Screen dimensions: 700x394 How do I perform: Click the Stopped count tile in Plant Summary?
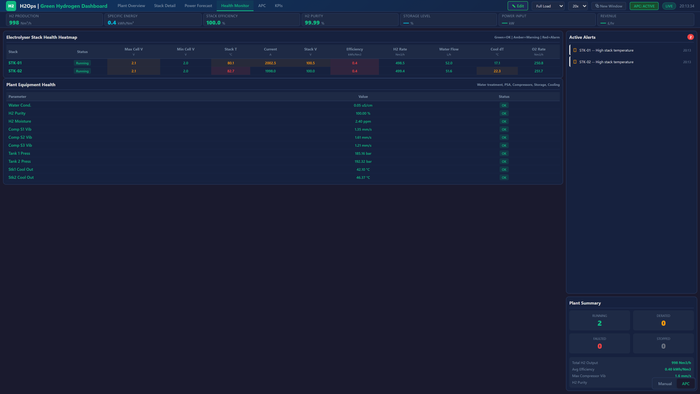point(663,343)
